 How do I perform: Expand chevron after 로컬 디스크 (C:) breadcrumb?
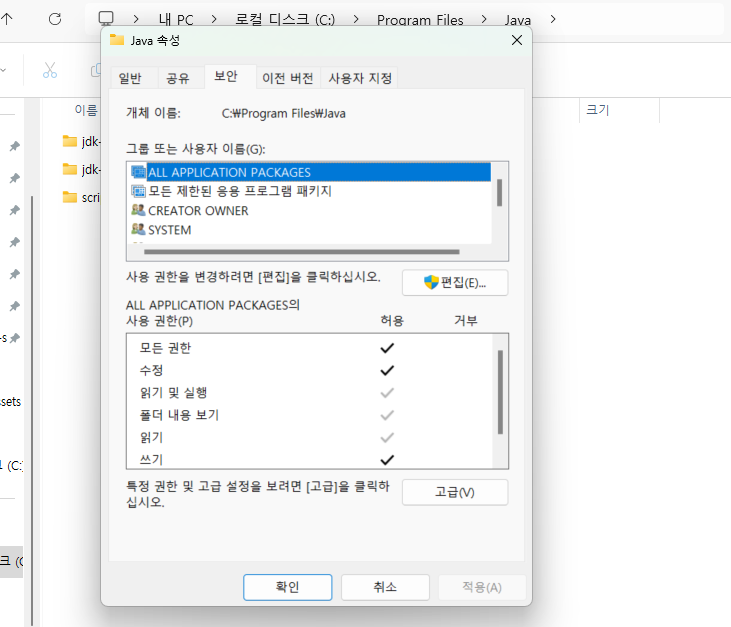(x=356, y=19)
